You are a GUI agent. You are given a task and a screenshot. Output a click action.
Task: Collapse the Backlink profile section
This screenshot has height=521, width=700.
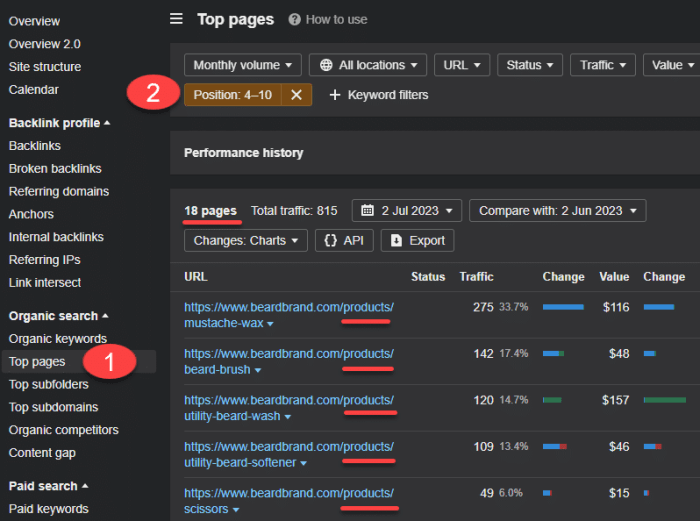click(x=60, y=123)
